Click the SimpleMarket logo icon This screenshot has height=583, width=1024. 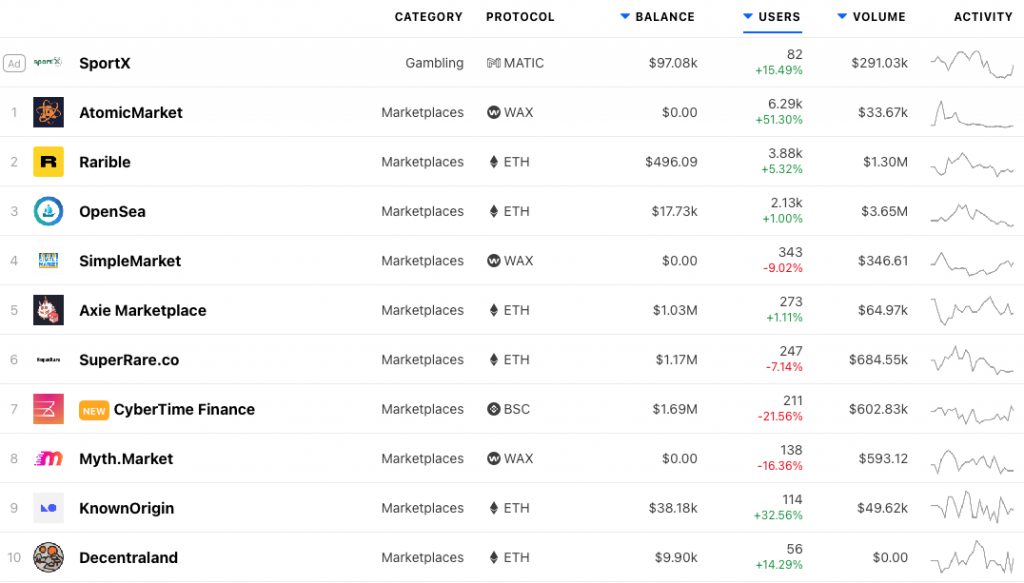(x=48, y=260)
